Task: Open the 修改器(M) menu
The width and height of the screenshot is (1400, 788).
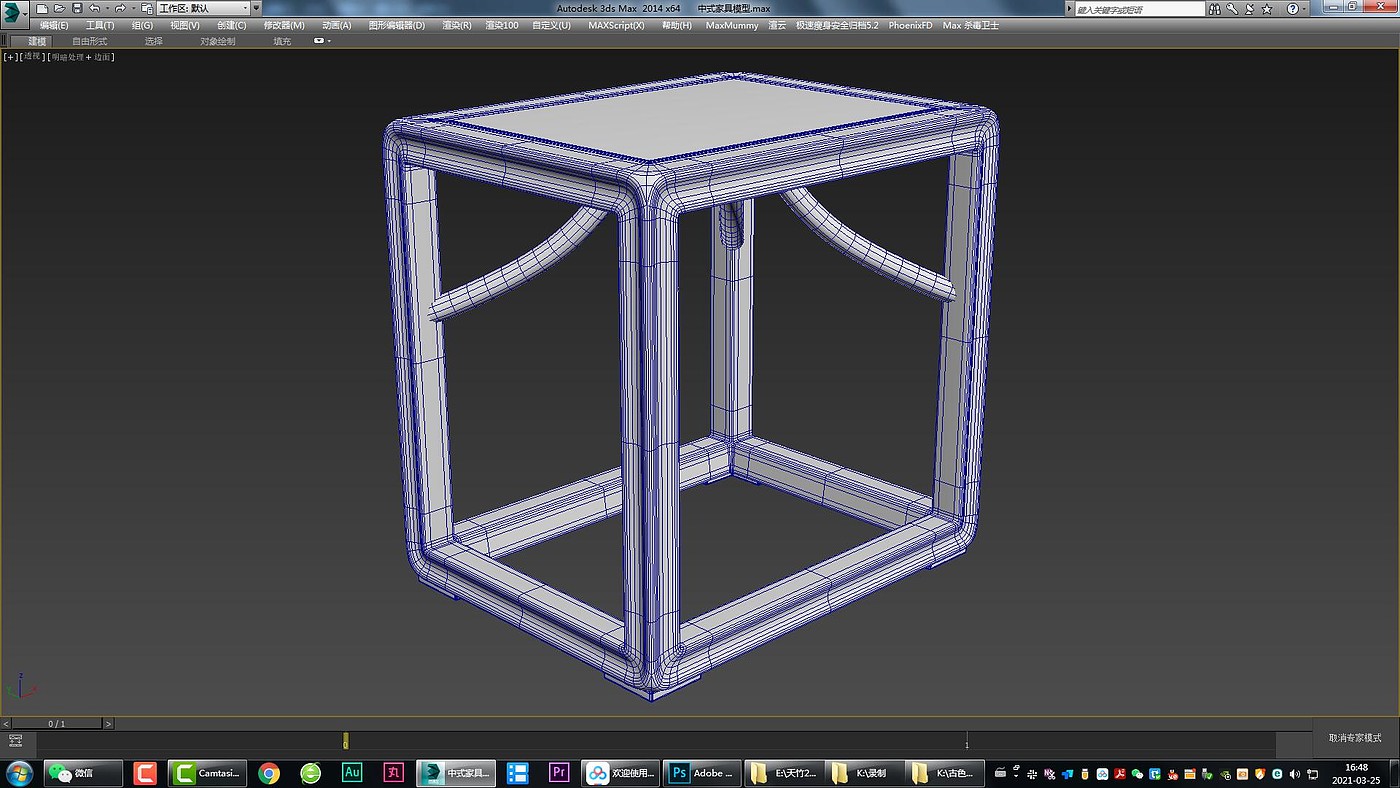Action: 284,25
